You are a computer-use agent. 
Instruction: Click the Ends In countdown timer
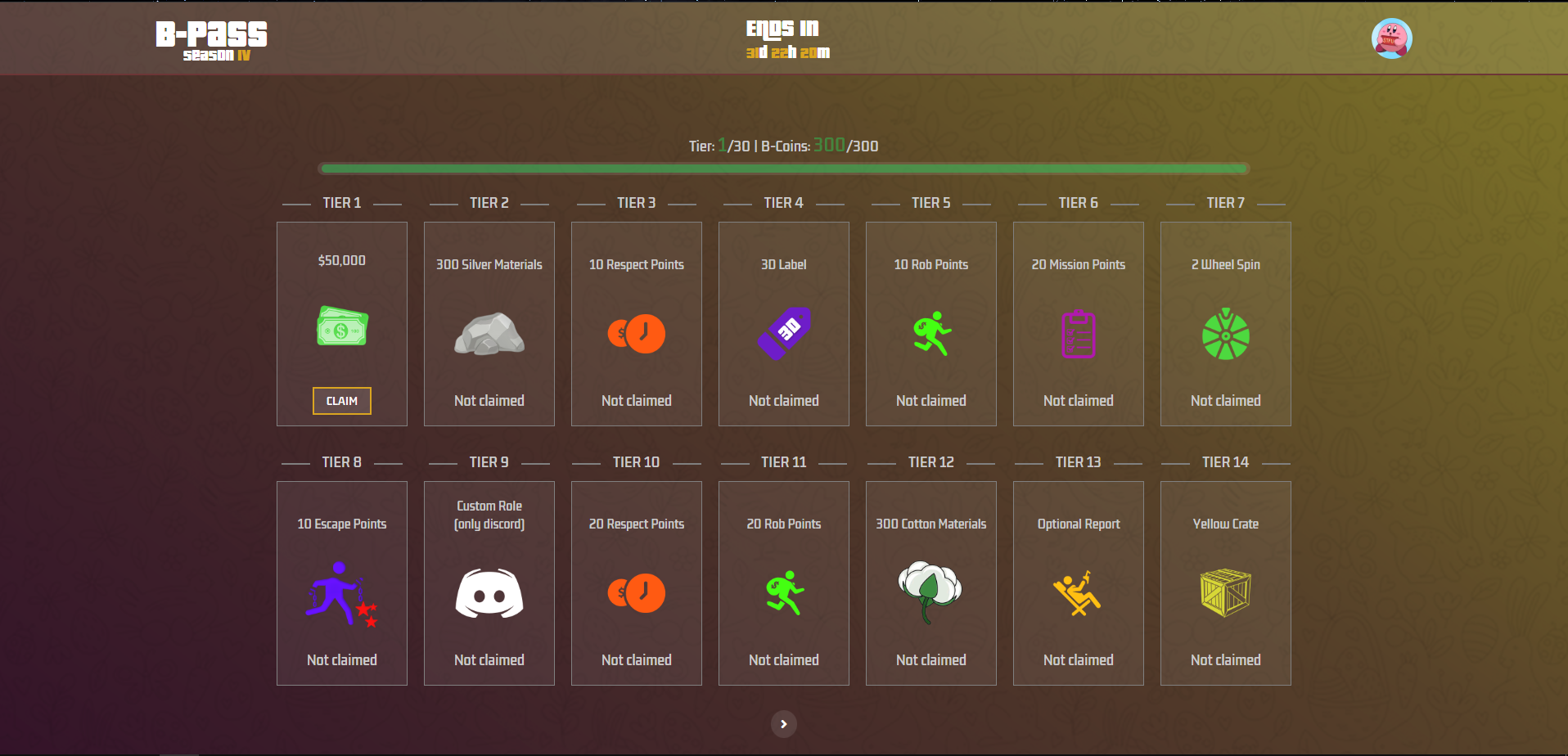pos(786,52)
